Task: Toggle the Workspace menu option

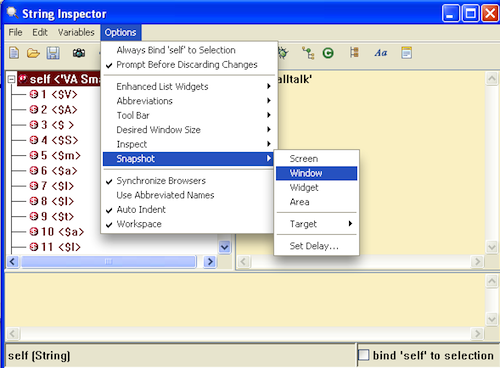Action: pyautogui.click(x=188, y=224)
